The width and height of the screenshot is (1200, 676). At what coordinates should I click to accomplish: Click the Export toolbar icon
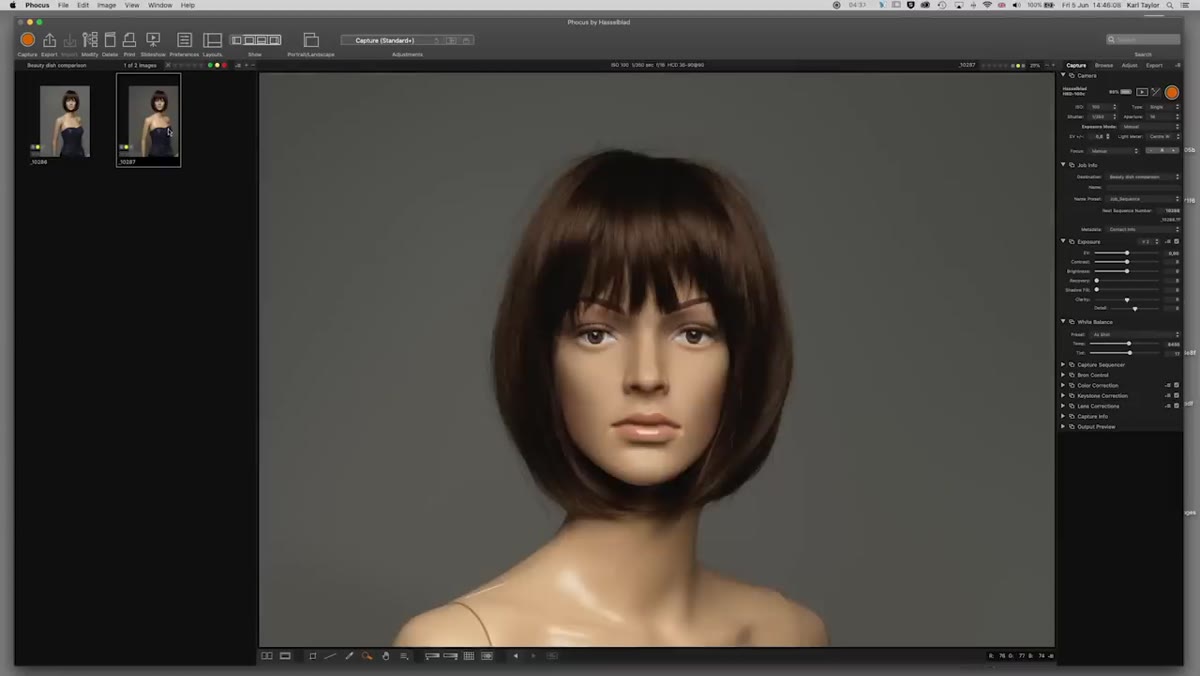(49, 40)
